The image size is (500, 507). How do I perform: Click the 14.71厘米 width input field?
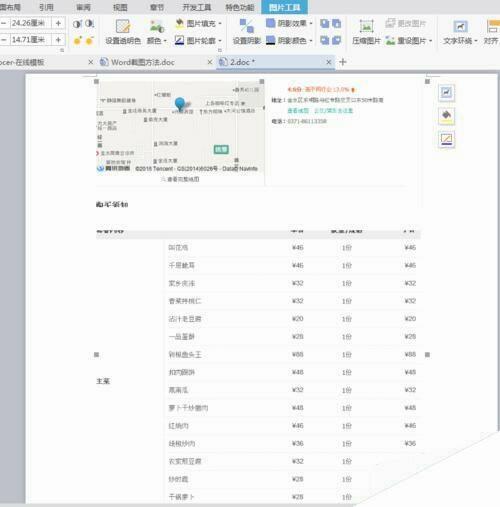pos(30,40)
